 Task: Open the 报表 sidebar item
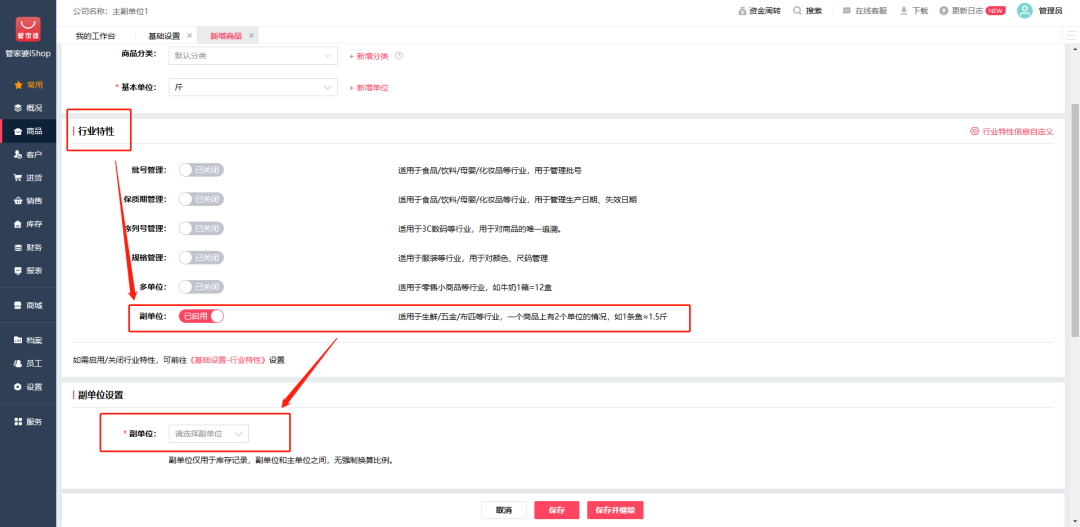[28, 271]
